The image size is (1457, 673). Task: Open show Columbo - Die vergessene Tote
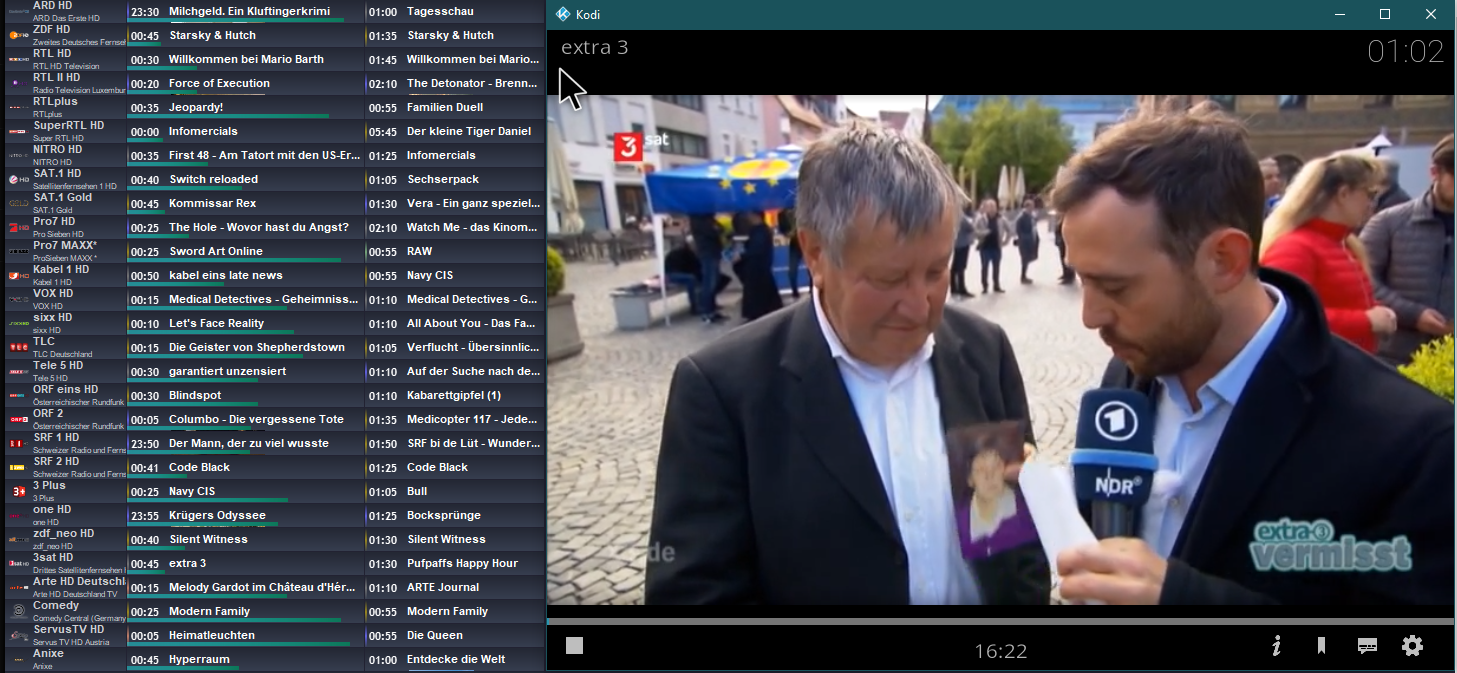[256, 419]
